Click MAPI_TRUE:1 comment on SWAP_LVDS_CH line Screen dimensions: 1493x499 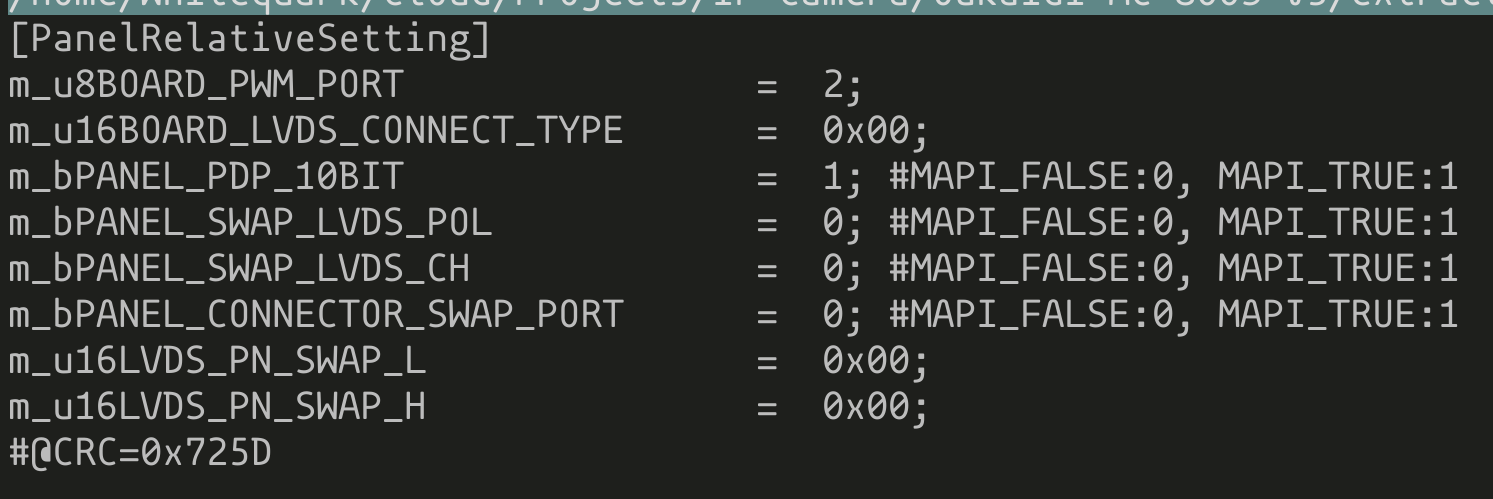tap(1338, 269)
